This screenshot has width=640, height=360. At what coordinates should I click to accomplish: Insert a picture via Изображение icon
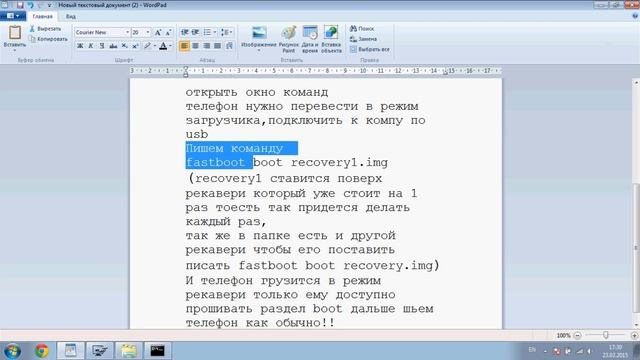[259, 33]
